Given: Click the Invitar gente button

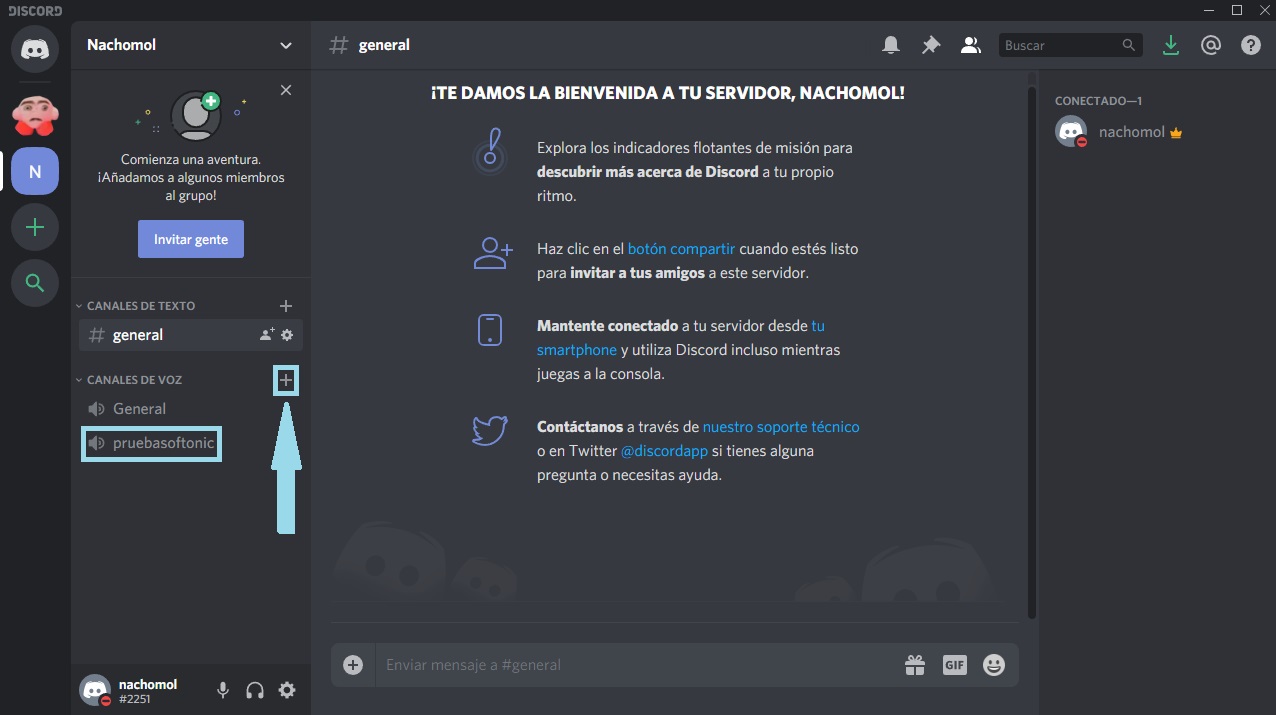Looking at the screenshot, I should [x=191, y=240].
